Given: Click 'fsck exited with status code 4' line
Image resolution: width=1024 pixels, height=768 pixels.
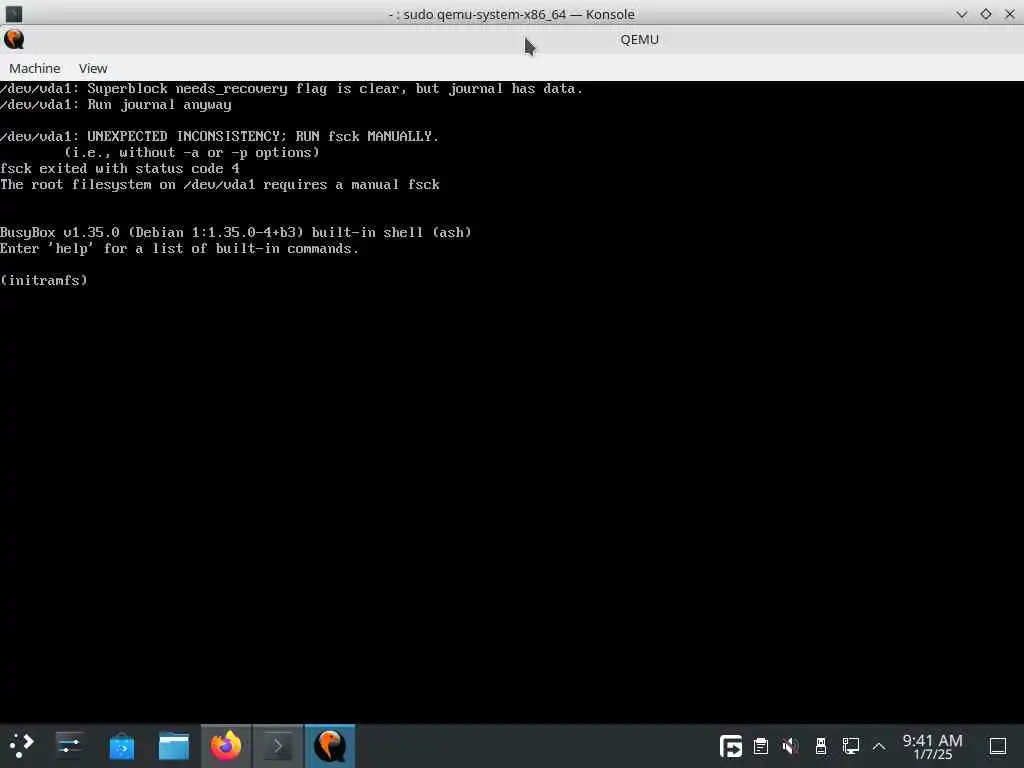Looking at the screenshot, I should (120, 168).
